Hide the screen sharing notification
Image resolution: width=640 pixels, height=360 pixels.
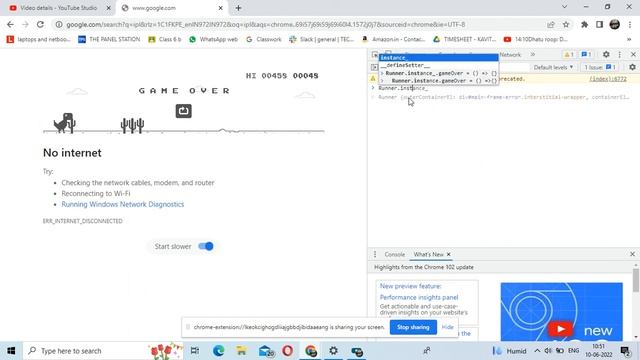(447, 327)
